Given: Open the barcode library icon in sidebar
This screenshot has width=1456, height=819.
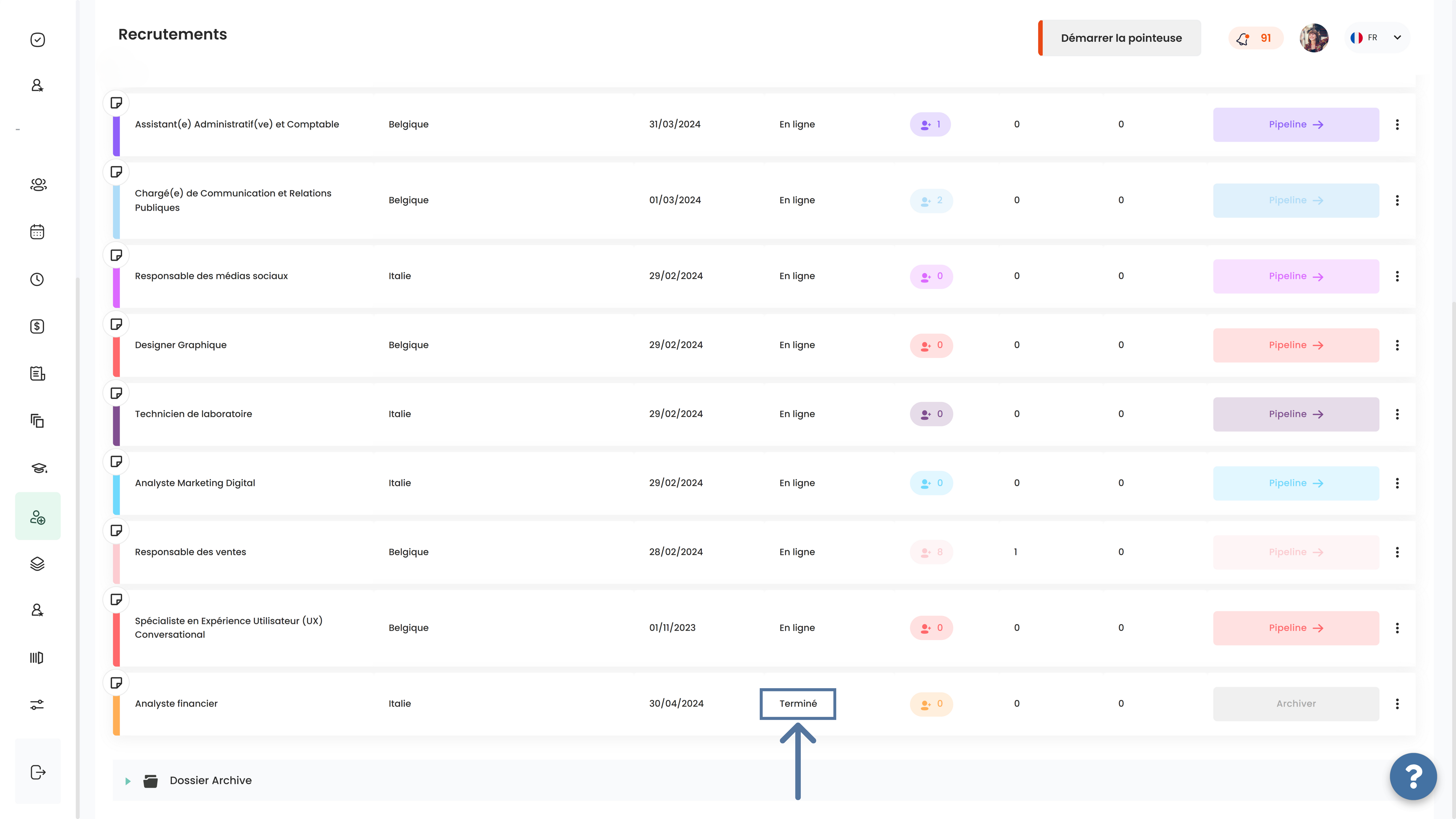Looking at the screenshot, I should [37, 657].
